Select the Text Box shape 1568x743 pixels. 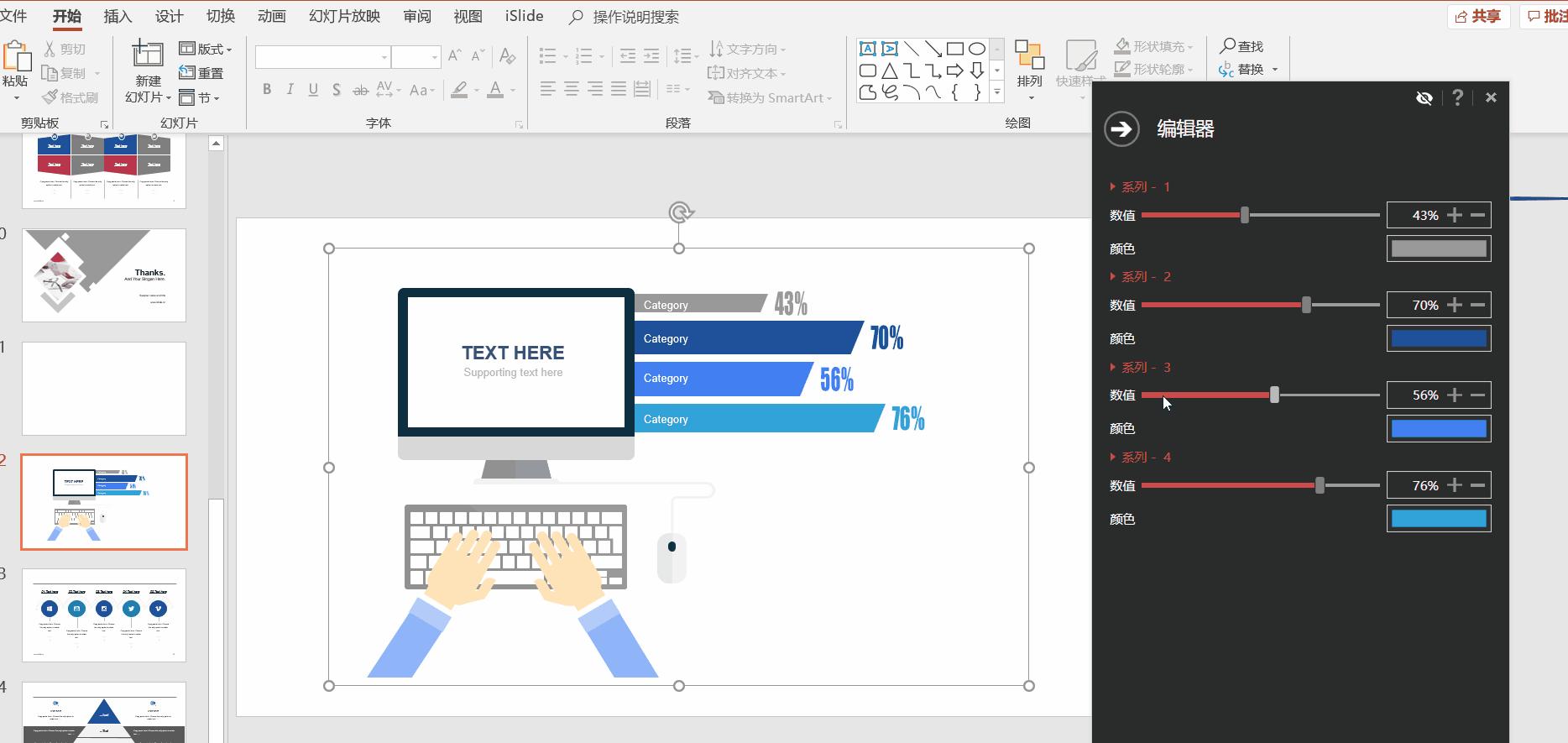[868, 49]
